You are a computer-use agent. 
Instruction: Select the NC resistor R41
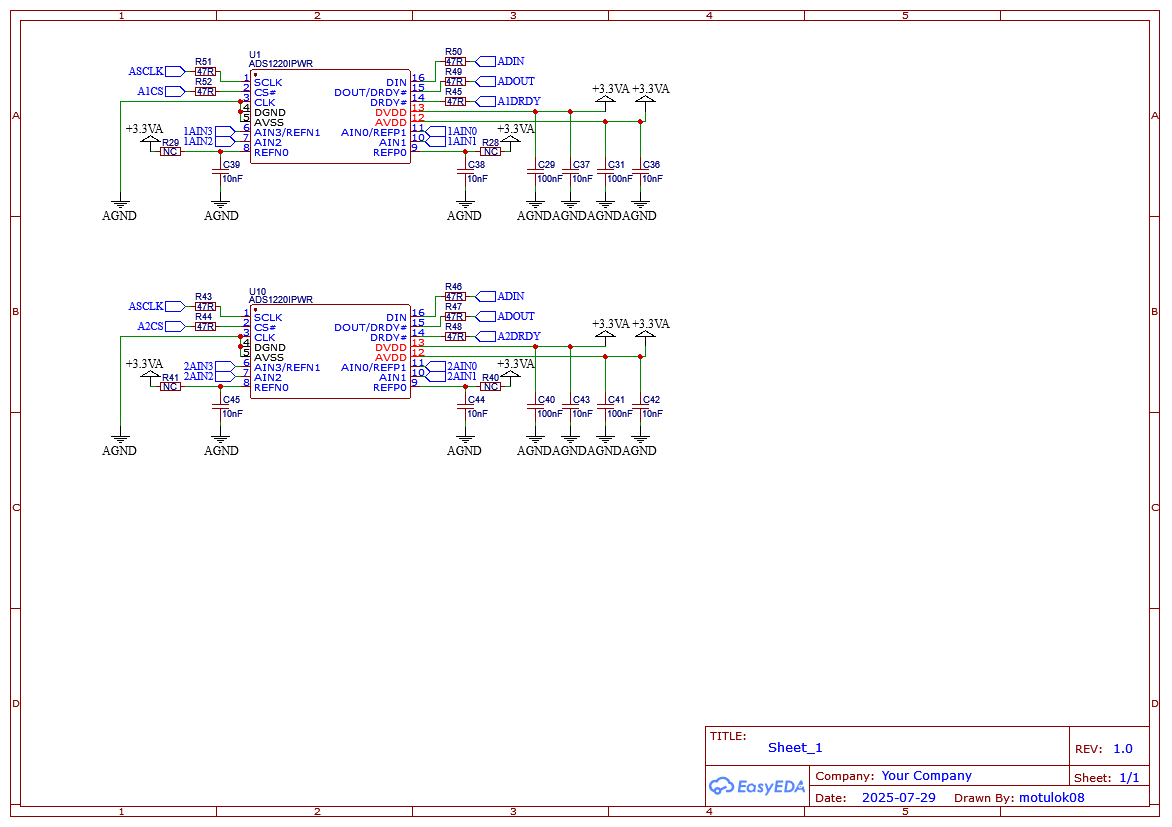[x=170, y=387]
